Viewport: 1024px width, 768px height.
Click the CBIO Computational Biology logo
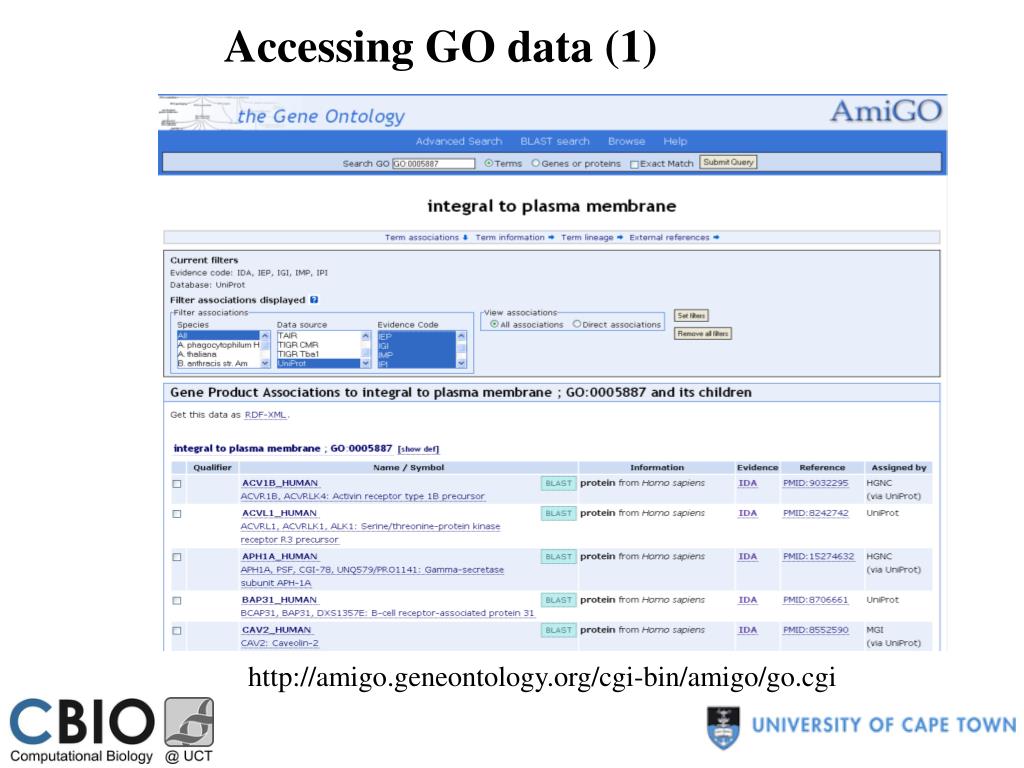(112, 731)
